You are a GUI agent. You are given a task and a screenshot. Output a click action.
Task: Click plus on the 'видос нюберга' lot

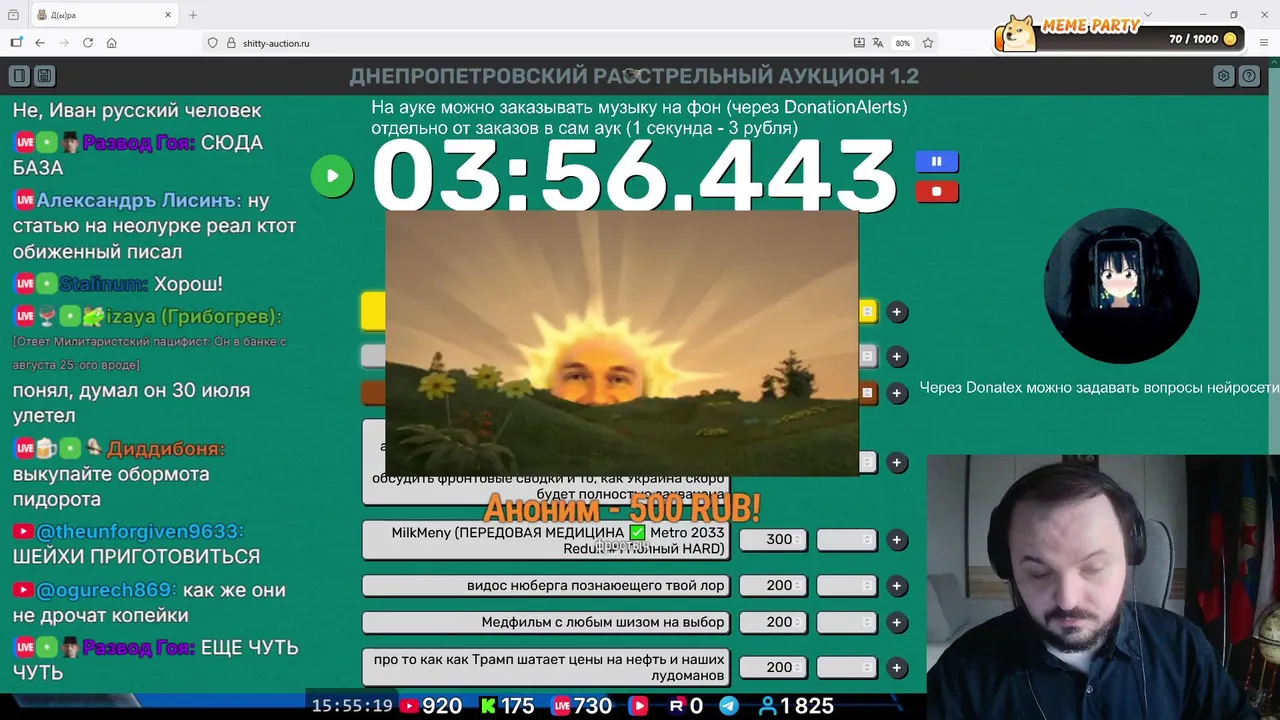pyautogui.click(x=897, y=586)
